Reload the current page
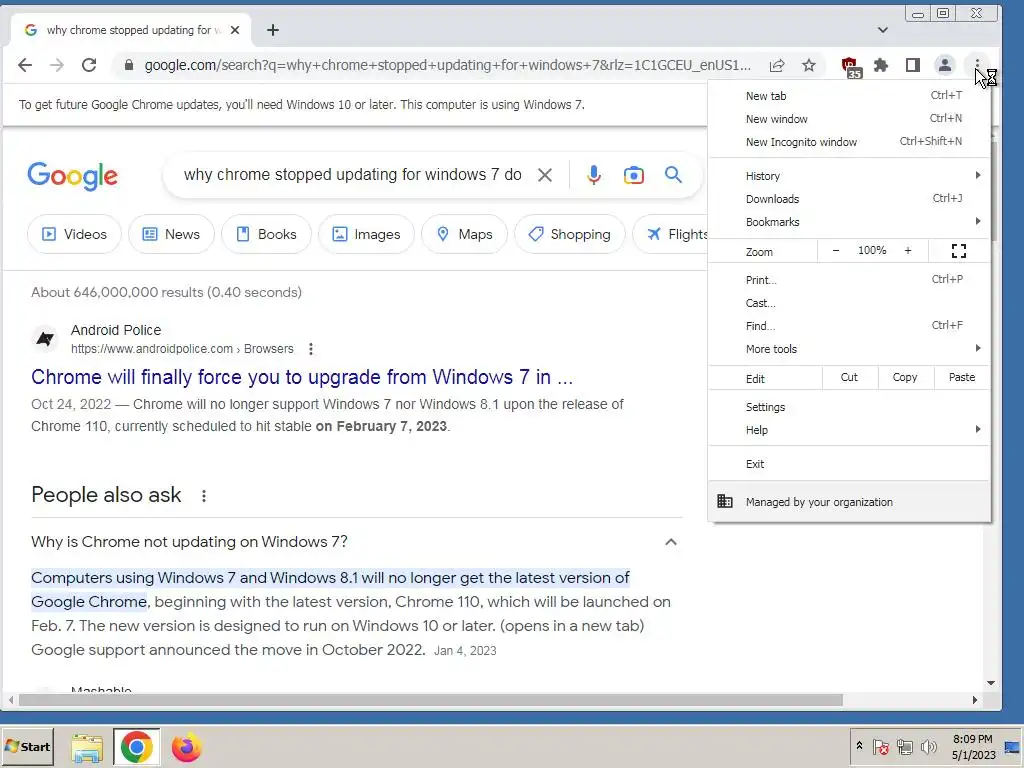This screenshot has width=1024, height=768. (x=89, y=65)
